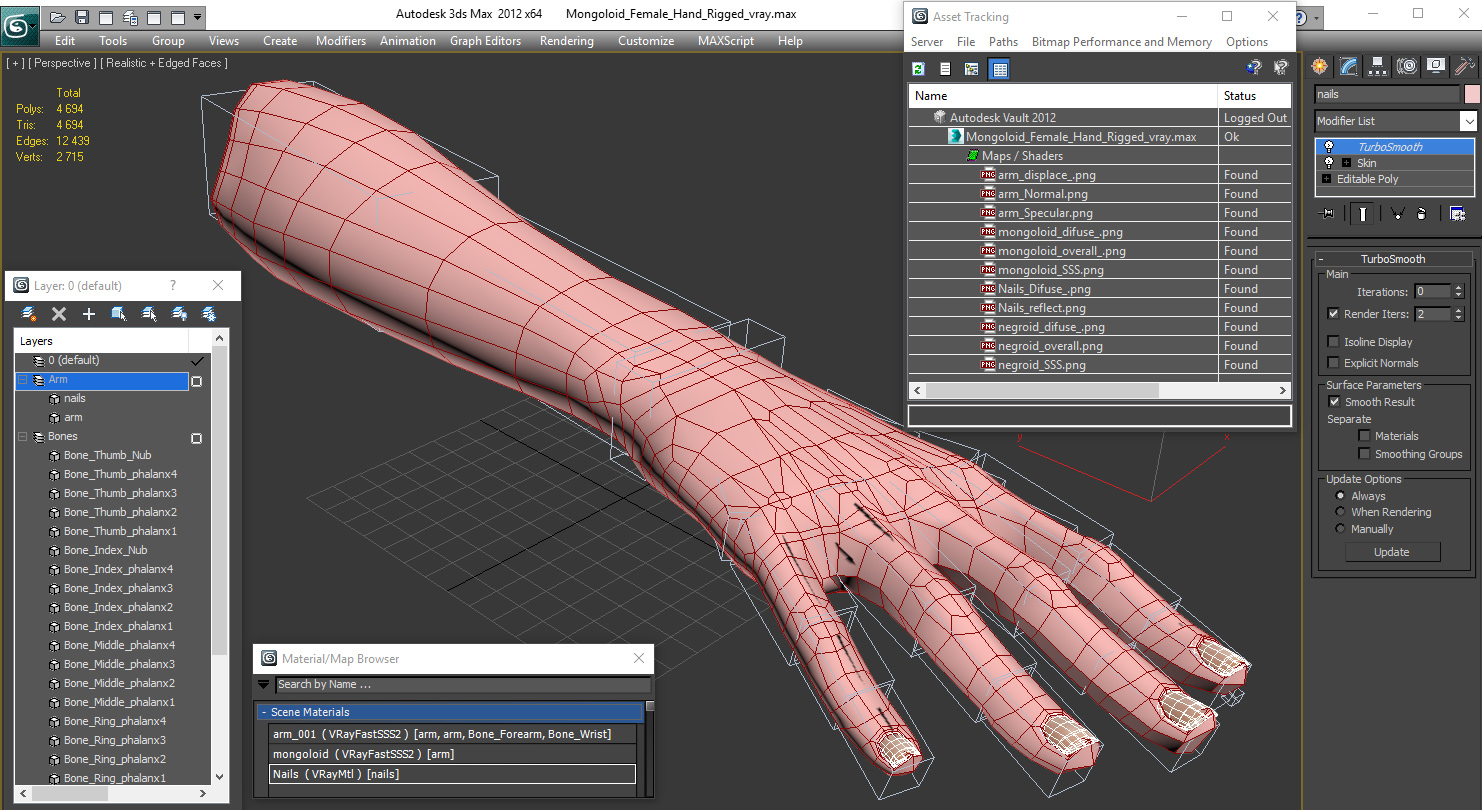The height and width of the screenshot is (810, 1482).
Task: Enable Explicit Normals checkbox
Action: 1333,363
